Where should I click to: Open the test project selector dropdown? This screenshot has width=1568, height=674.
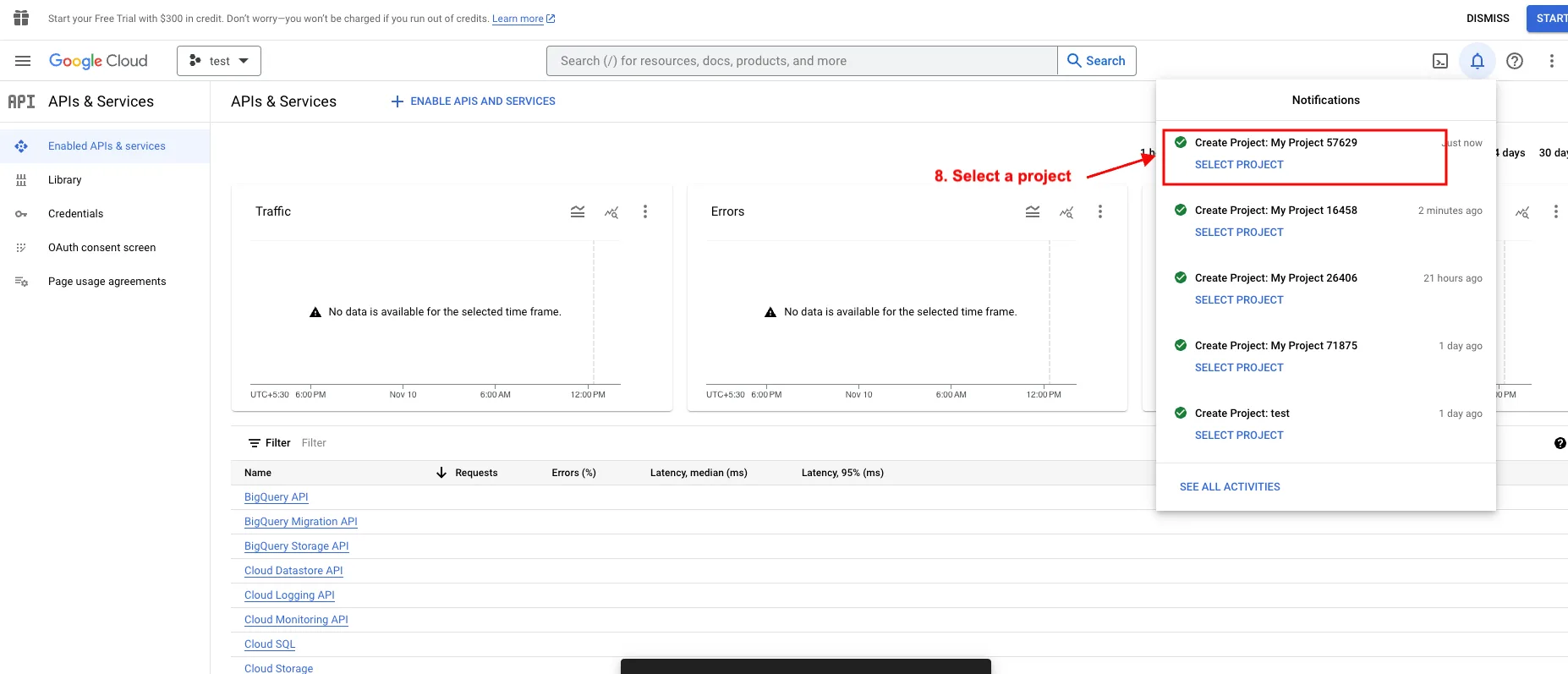(x=219, y=61)
